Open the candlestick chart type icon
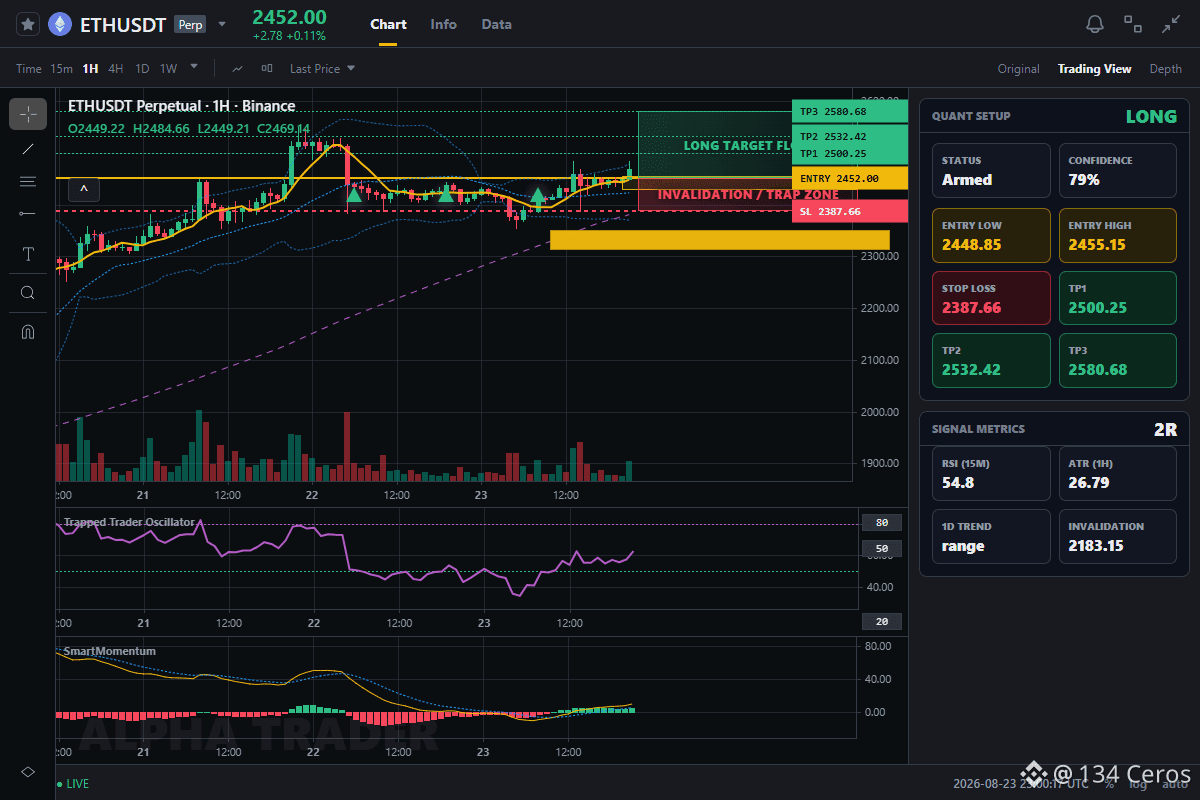 tap(267, 69)
